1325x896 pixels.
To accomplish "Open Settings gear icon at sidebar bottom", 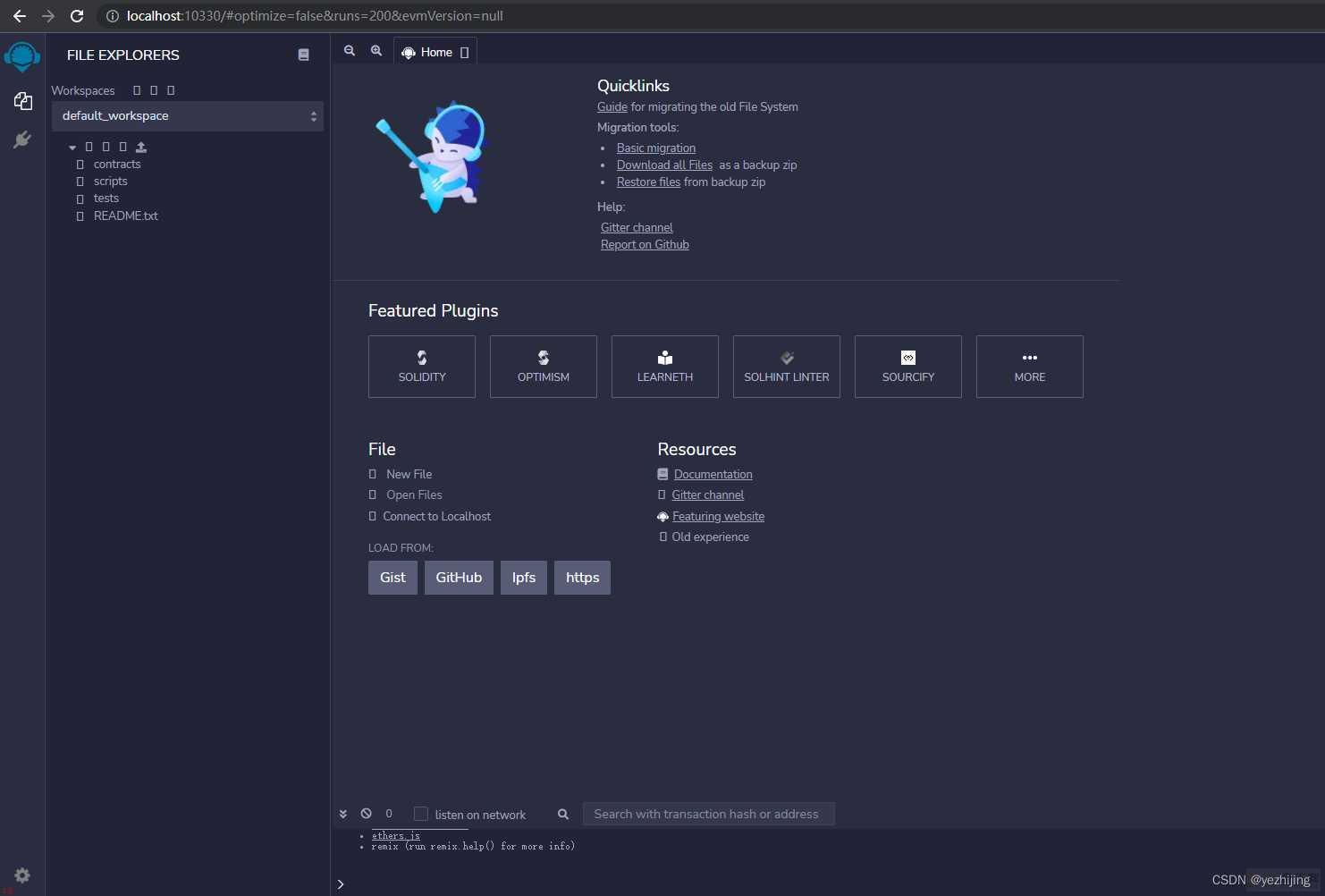I will pos(22,875).
